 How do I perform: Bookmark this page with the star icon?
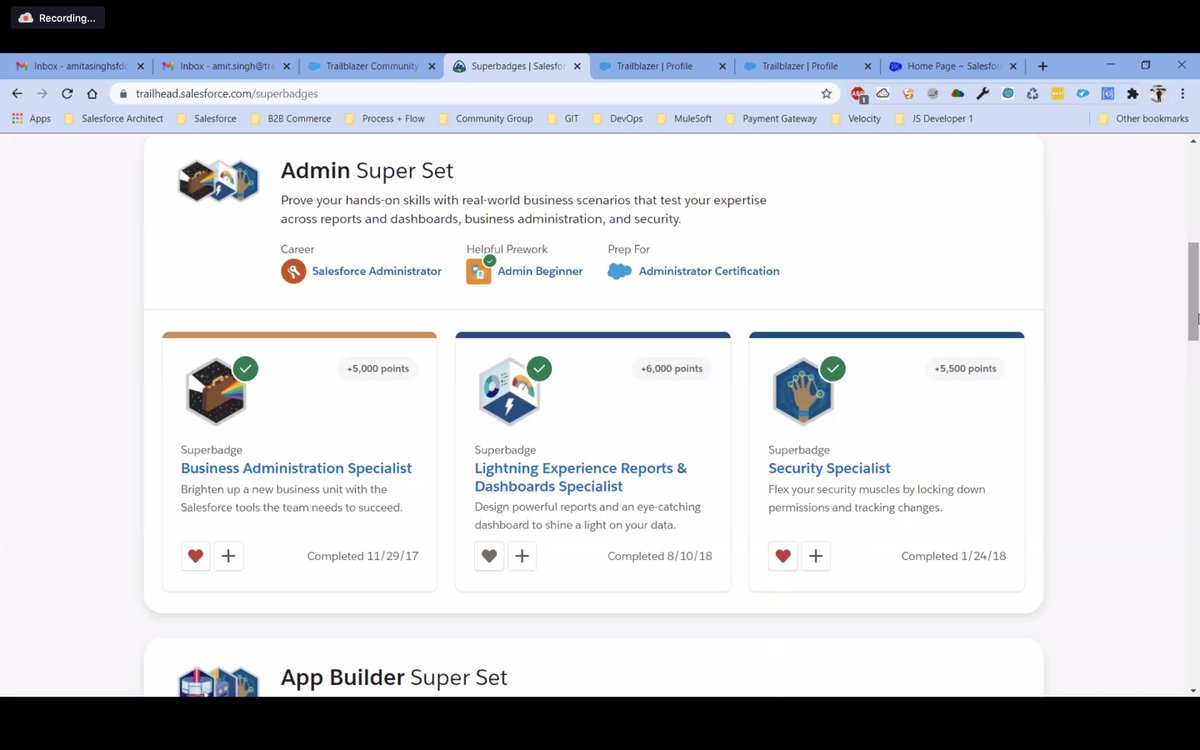826,93
